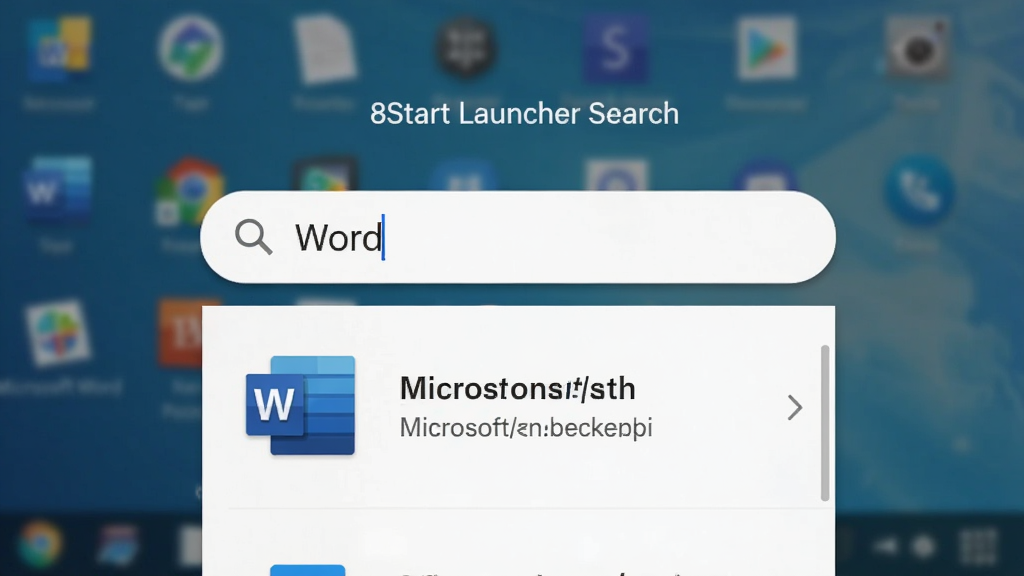Open the camera app desktop icon
The height and width of the screenshot is (576, 1024).
(917, 48)
